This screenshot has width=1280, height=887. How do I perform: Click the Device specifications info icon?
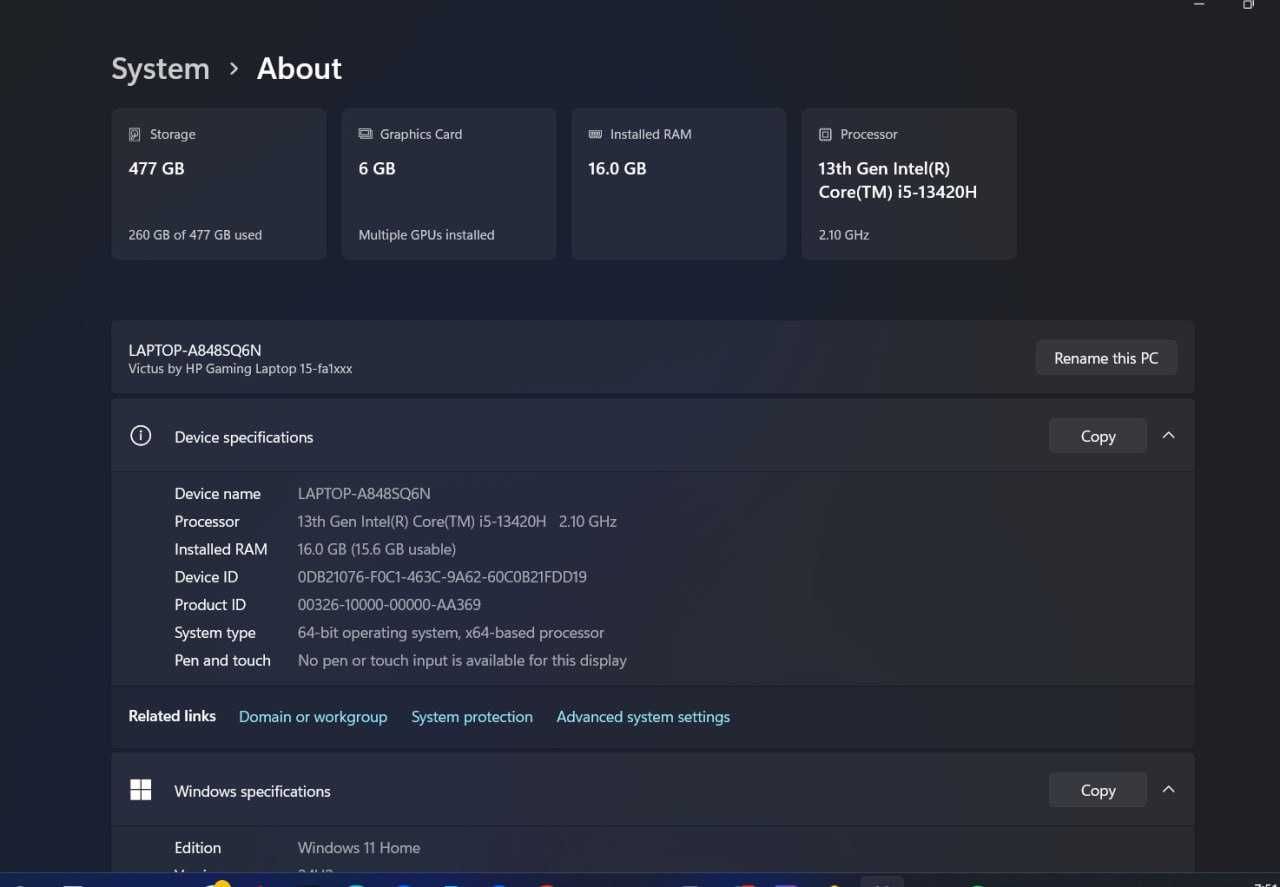pos(141,436)
